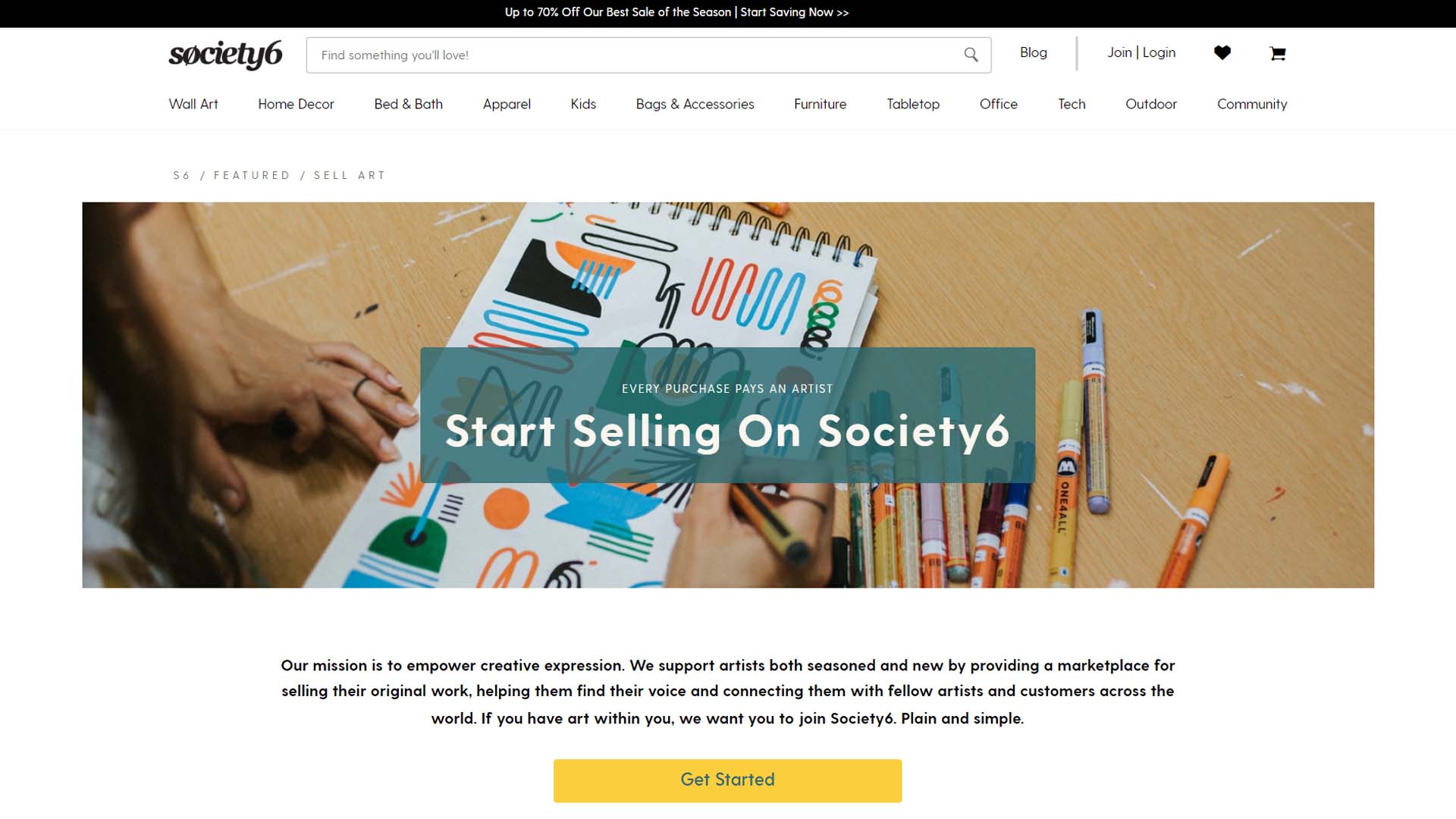Expand the Apparel category

[x=507, y=104]
